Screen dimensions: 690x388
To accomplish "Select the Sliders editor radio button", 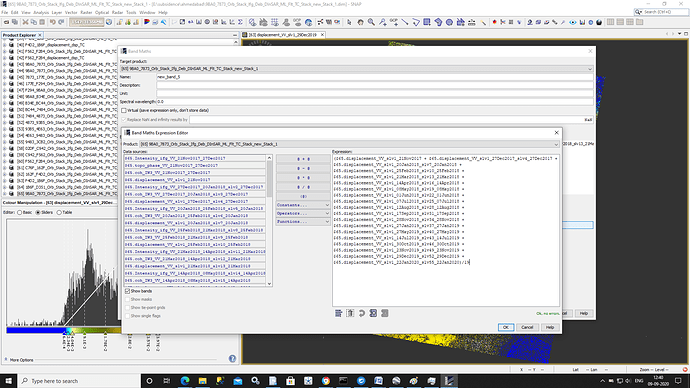I will (38, 212).
